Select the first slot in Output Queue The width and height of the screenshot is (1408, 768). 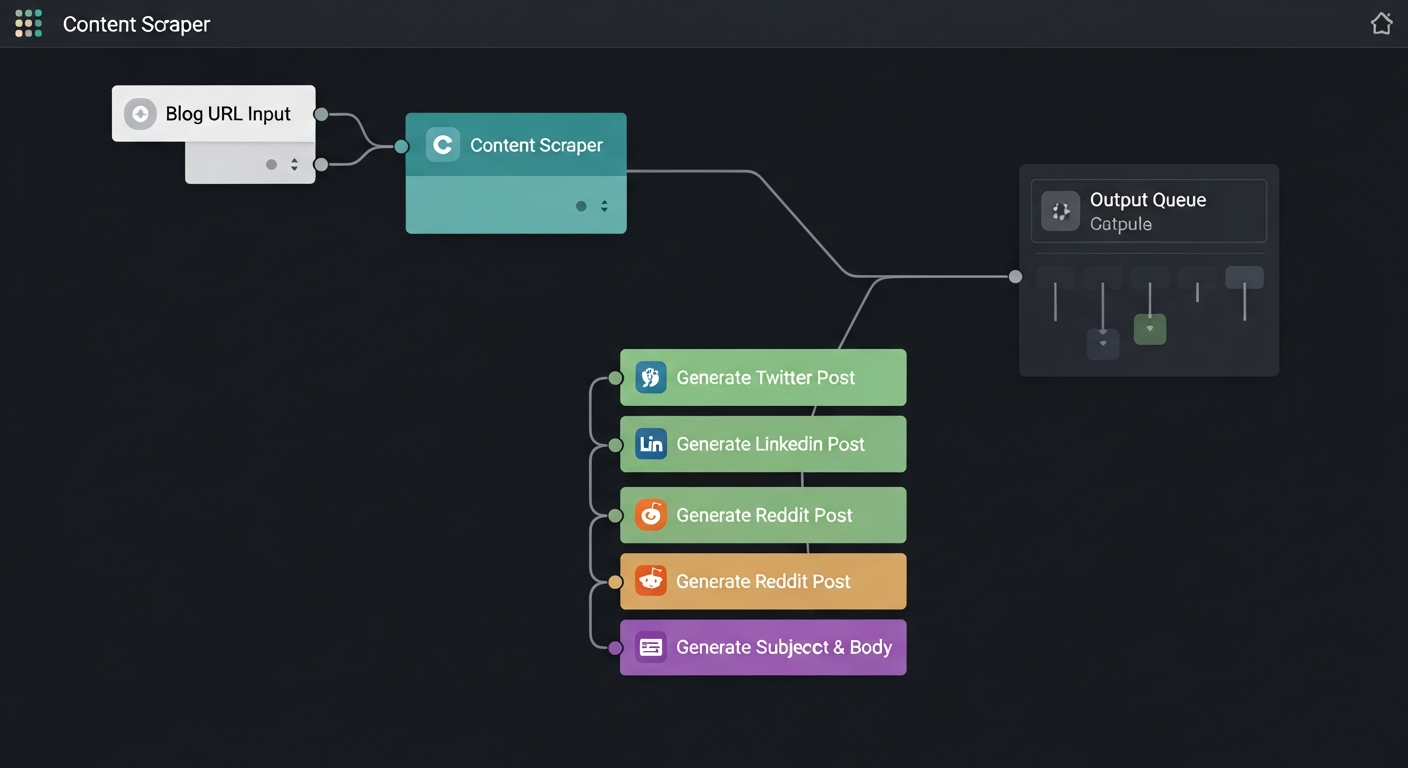click(x=1056, y=277)
